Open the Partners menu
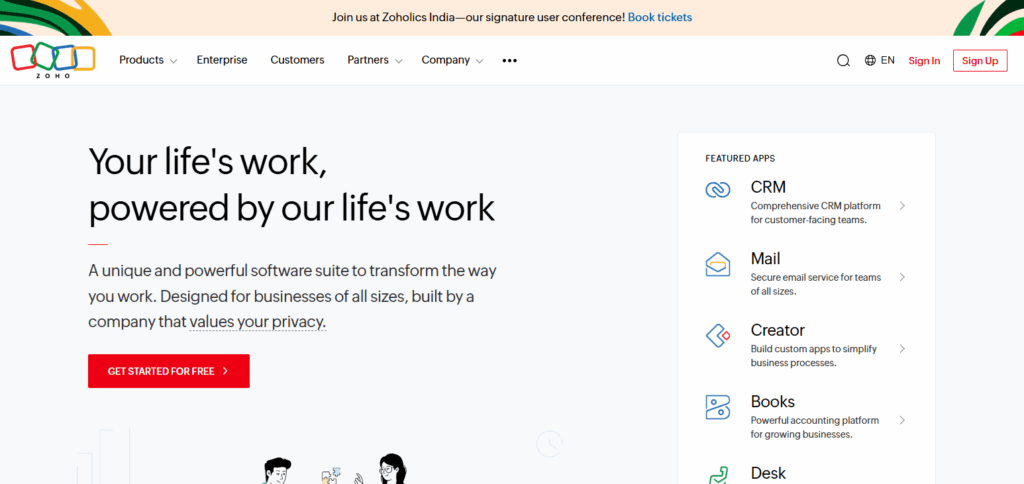The height and width of the screenshot is (484, 1024). pos(368,60)
